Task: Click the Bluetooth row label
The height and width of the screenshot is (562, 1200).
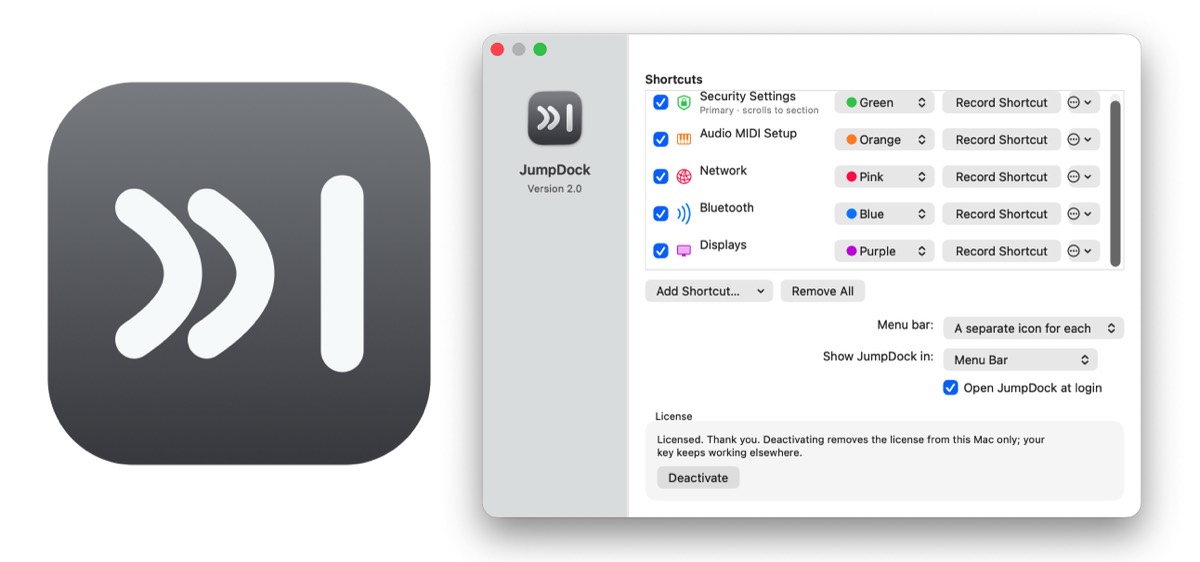Action: 727,207
